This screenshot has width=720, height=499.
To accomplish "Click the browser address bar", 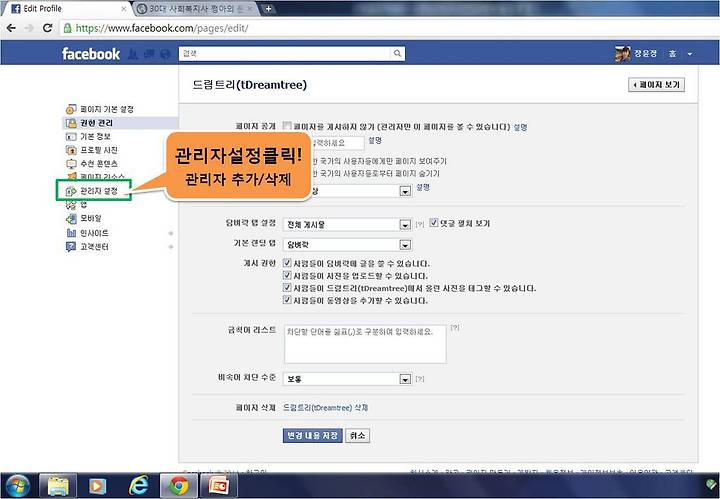I will (x=389, y=28).
